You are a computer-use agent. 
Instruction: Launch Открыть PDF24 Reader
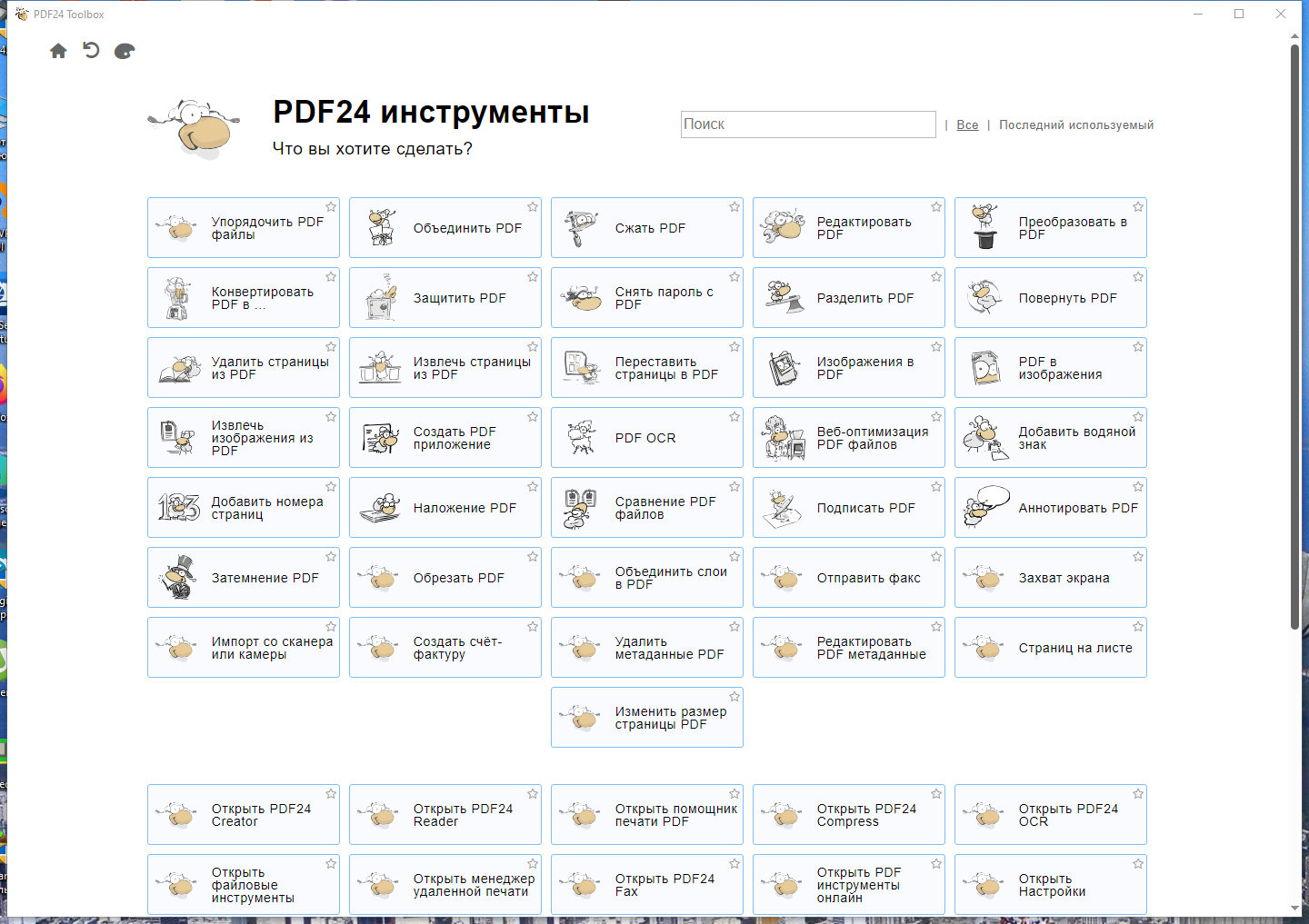445,815
